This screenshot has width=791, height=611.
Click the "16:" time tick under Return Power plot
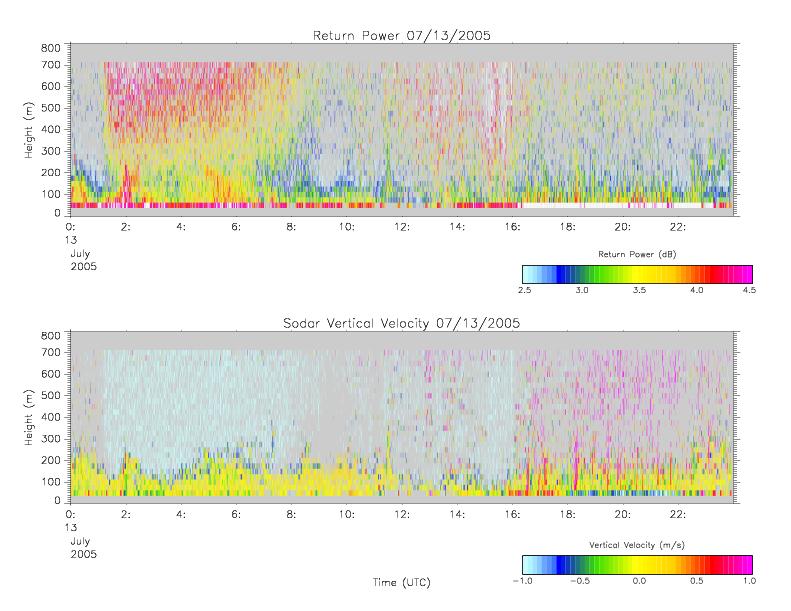click(x=512, y=227)
